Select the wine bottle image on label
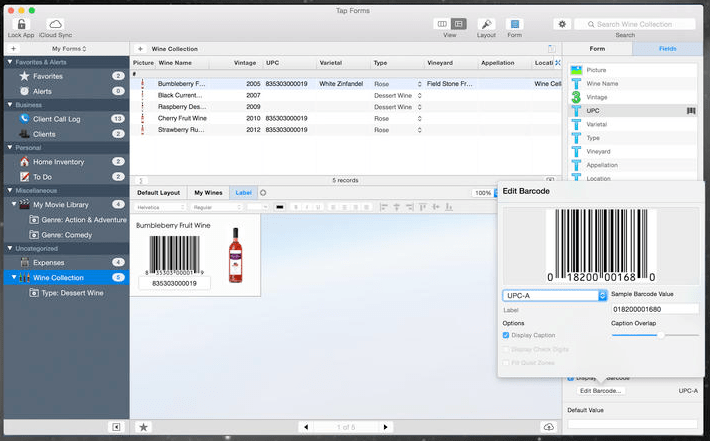 pyautogui.click(x=235, y=255)
